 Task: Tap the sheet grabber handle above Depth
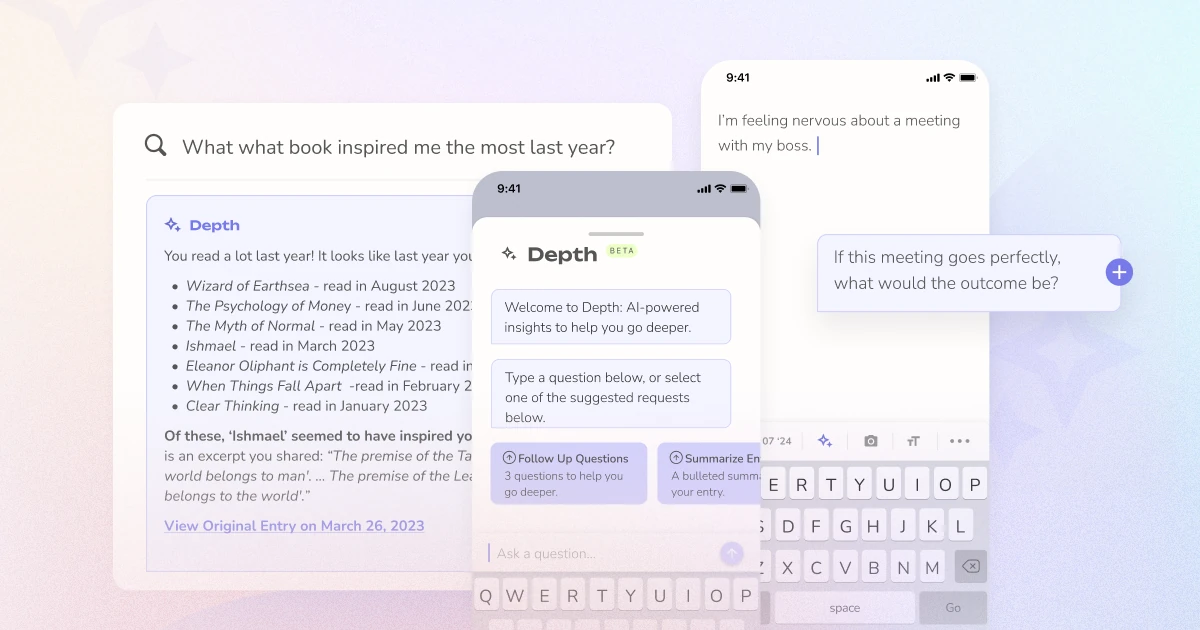(x=616, y=233)
